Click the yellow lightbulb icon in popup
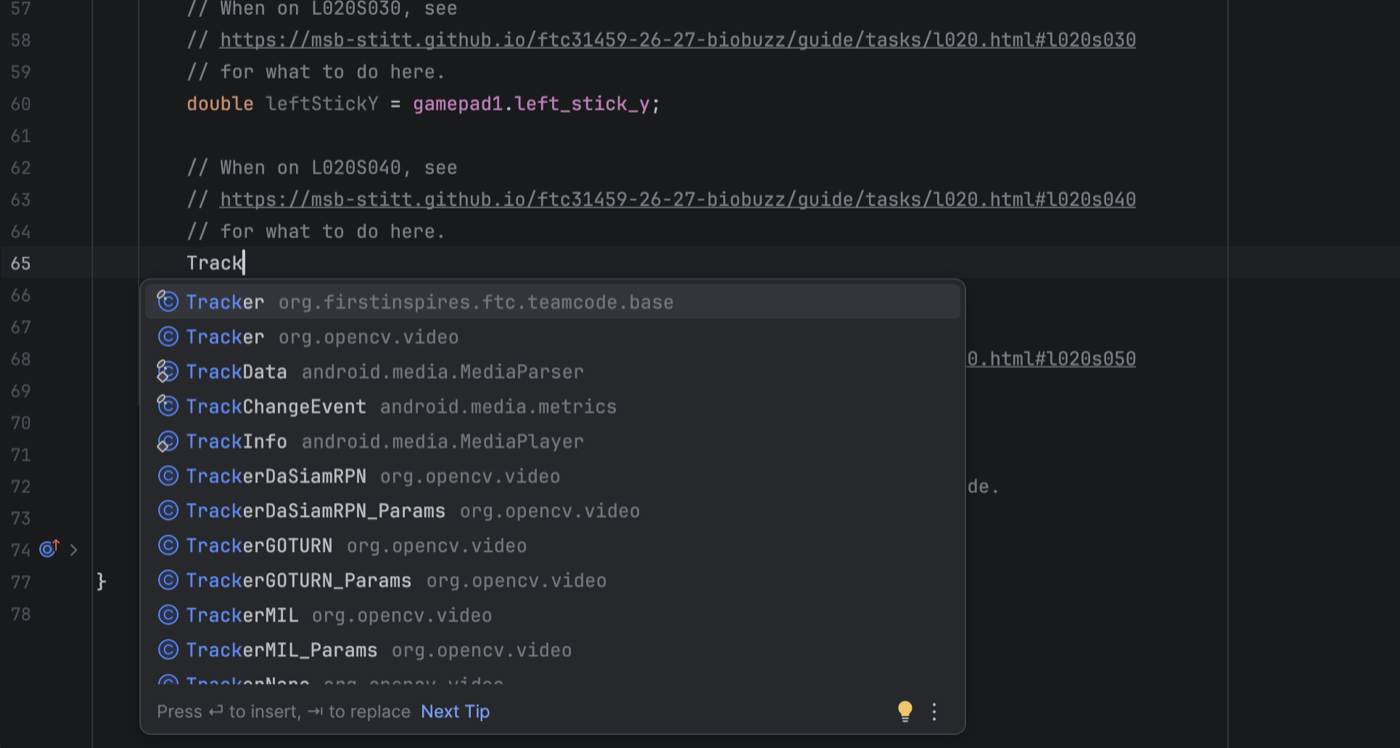This screenshot has width=1400, height=748. pos(905,711)
